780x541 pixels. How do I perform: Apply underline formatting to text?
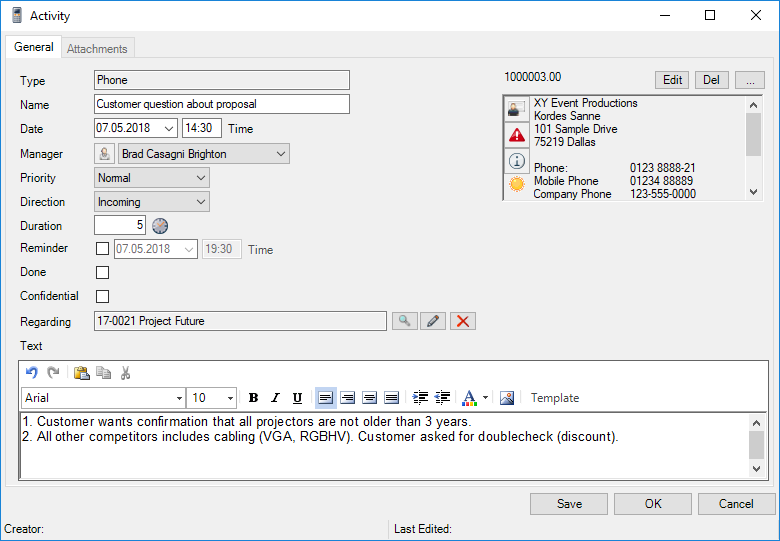297,398
